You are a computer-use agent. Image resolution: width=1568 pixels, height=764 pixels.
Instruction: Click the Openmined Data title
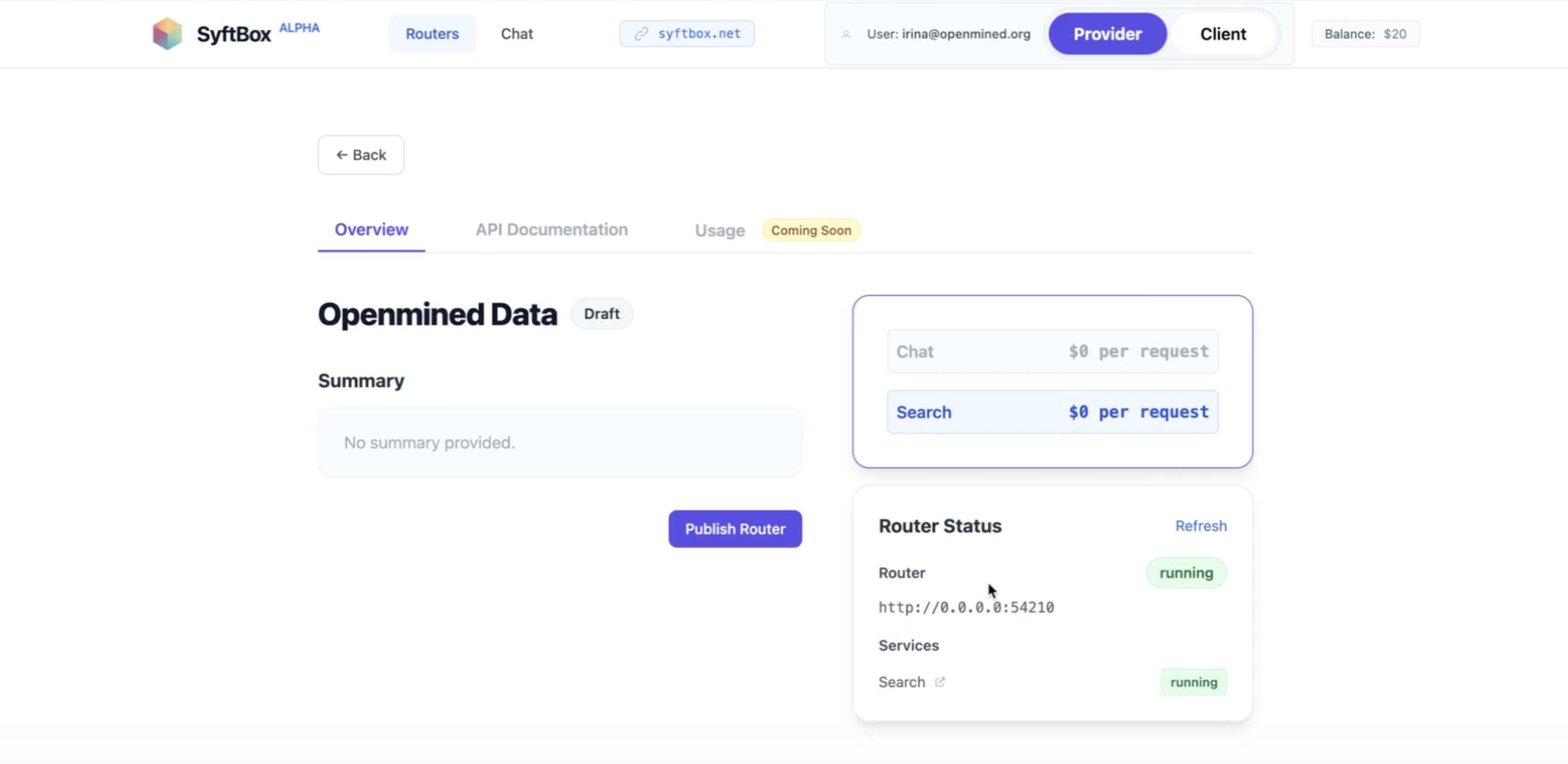pos(437,314)
